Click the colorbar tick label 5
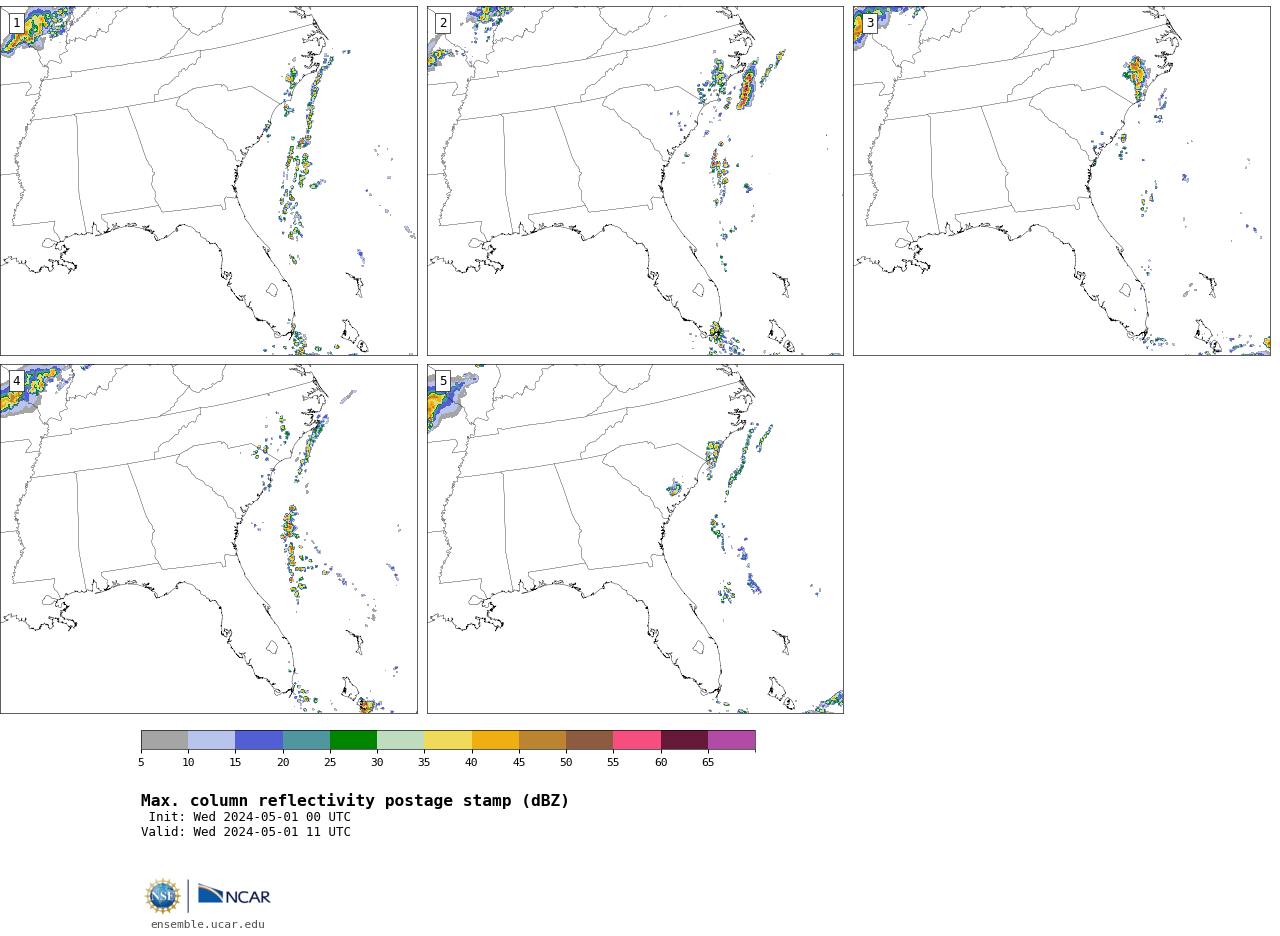Screen dimensions: 1280x936 (141, 763)
